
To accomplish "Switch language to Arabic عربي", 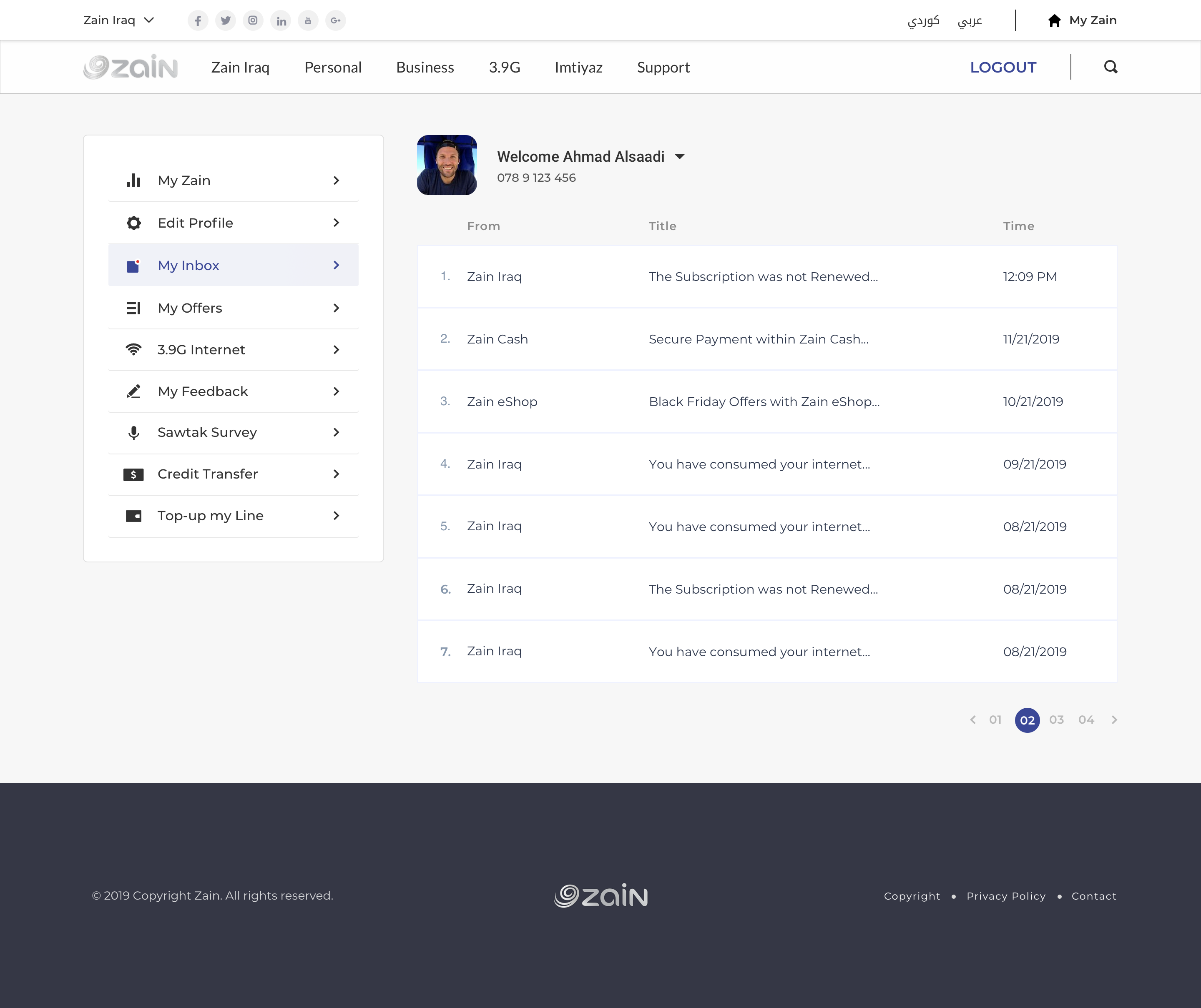I will pos(970,21).
